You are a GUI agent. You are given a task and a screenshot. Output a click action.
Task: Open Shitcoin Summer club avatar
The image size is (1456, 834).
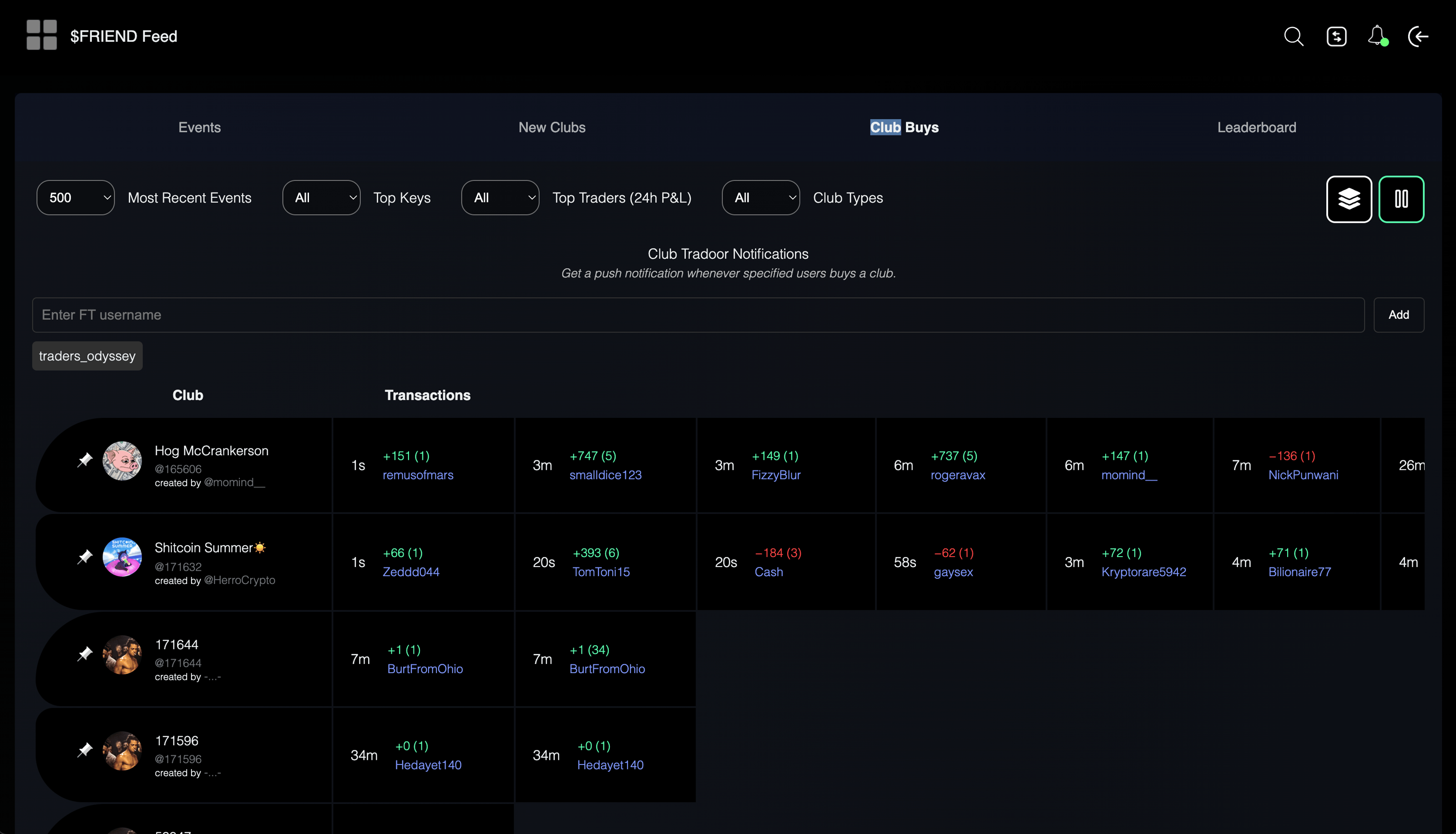[122, 557]
